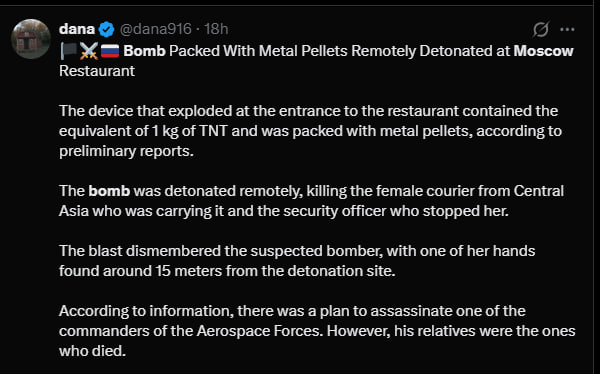Click the words 'preliminary reports.'
Screen dimensions: 600x374
(126, 151)
